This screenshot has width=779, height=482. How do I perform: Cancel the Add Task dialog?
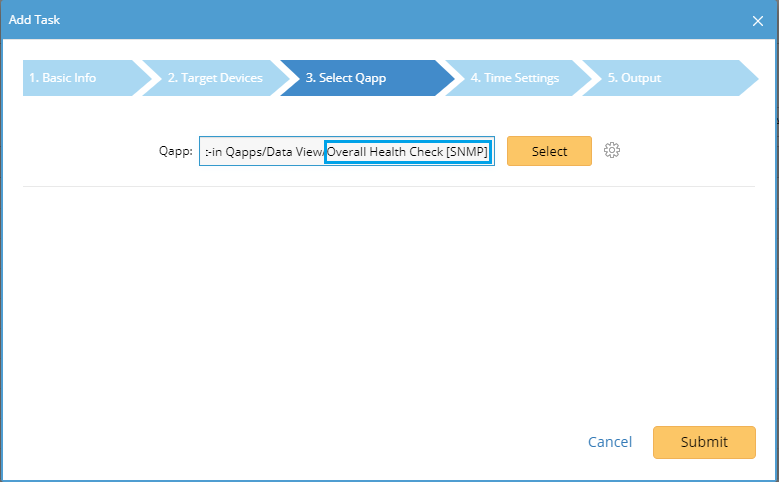pyautogui.click(x=610, y=442)
